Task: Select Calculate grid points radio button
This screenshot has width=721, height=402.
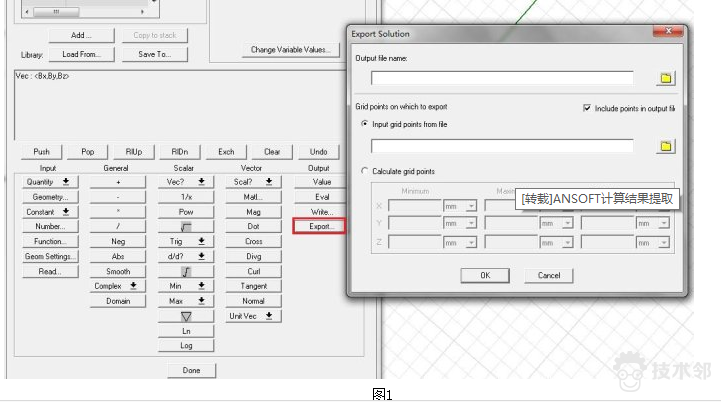Action: pos(364,172)
